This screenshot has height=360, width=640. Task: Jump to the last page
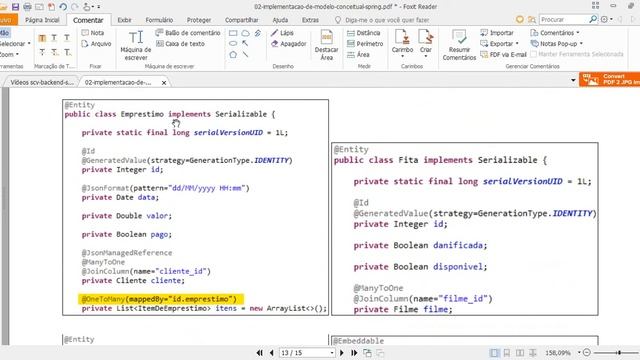(x=354, y=353)
